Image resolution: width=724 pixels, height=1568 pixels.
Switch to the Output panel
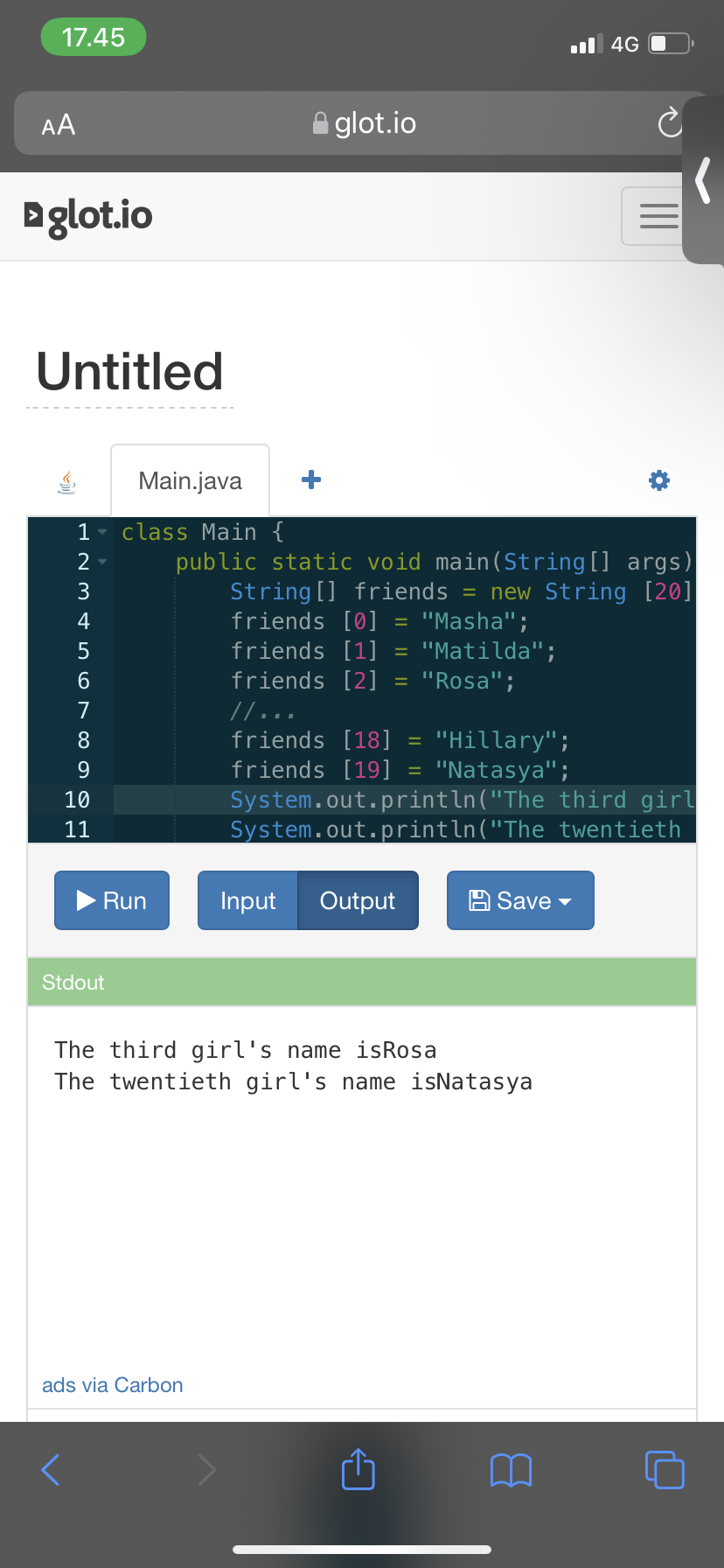coord(358,900)
